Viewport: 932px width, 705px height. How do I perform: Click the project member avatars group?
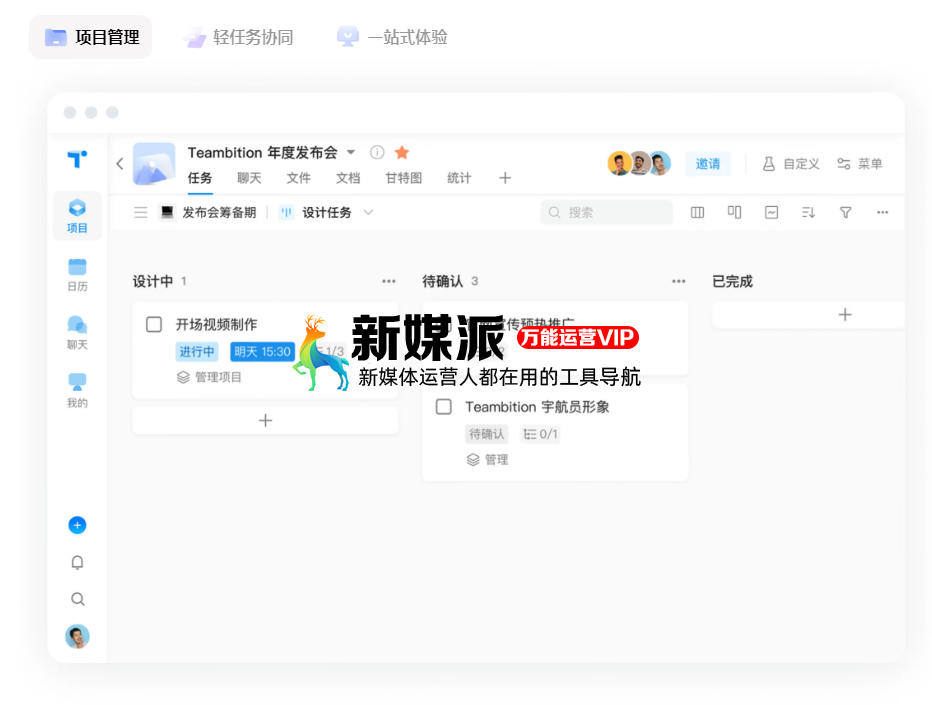639,163
